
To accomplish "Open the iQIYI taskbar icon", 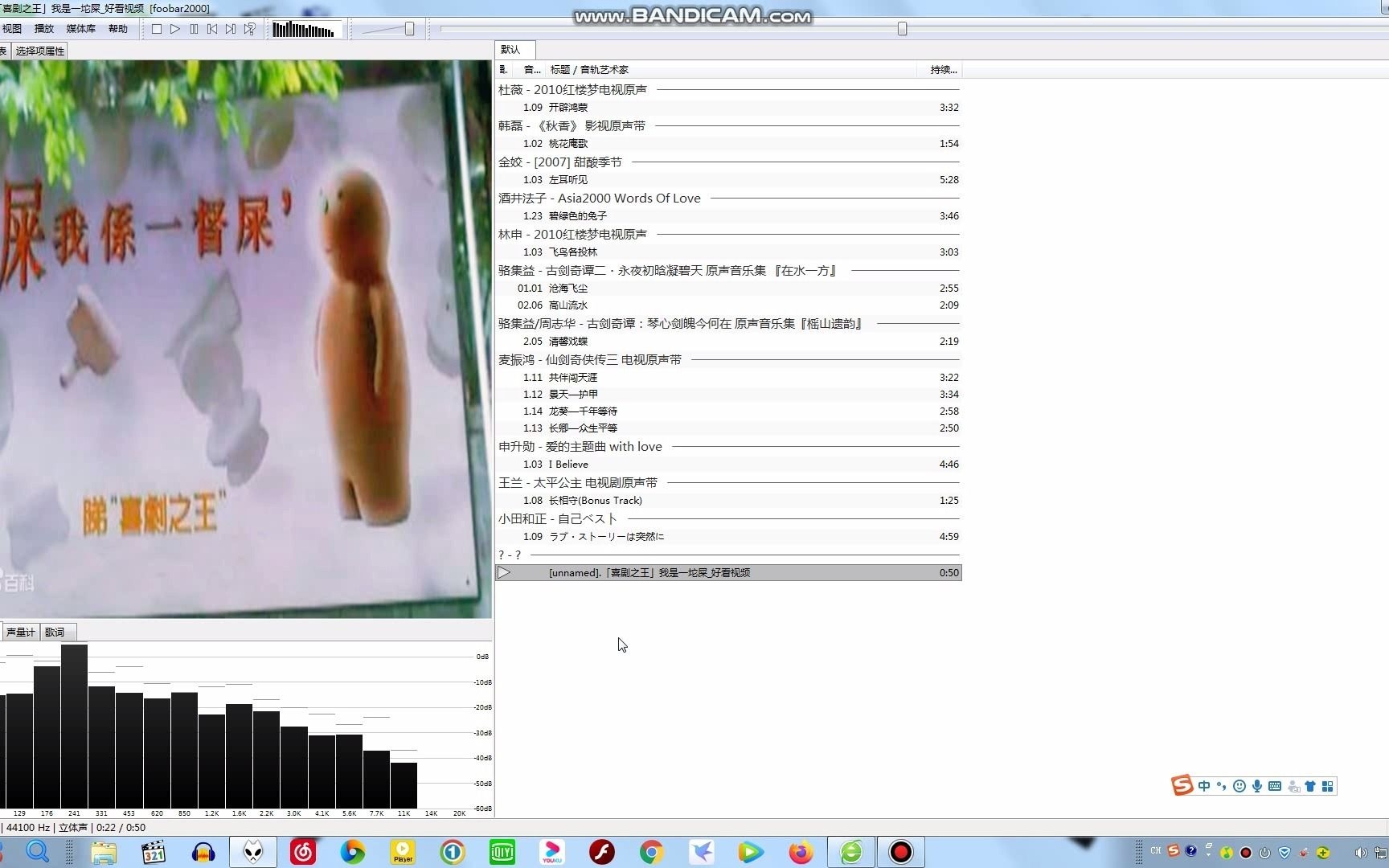I will 502,852.
